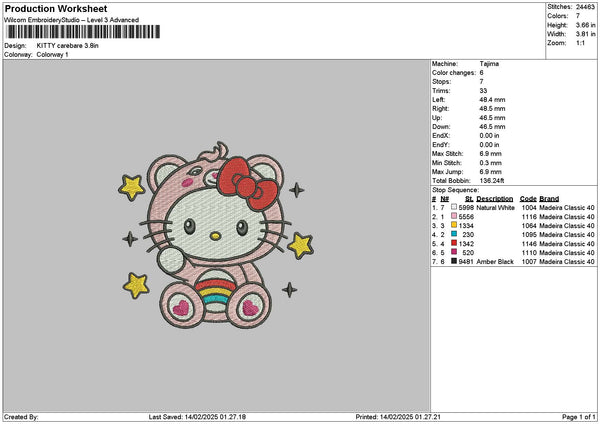Screen dimensions: 600x424
Task: Select the 'EndX:' label
Action: [441, 136]
